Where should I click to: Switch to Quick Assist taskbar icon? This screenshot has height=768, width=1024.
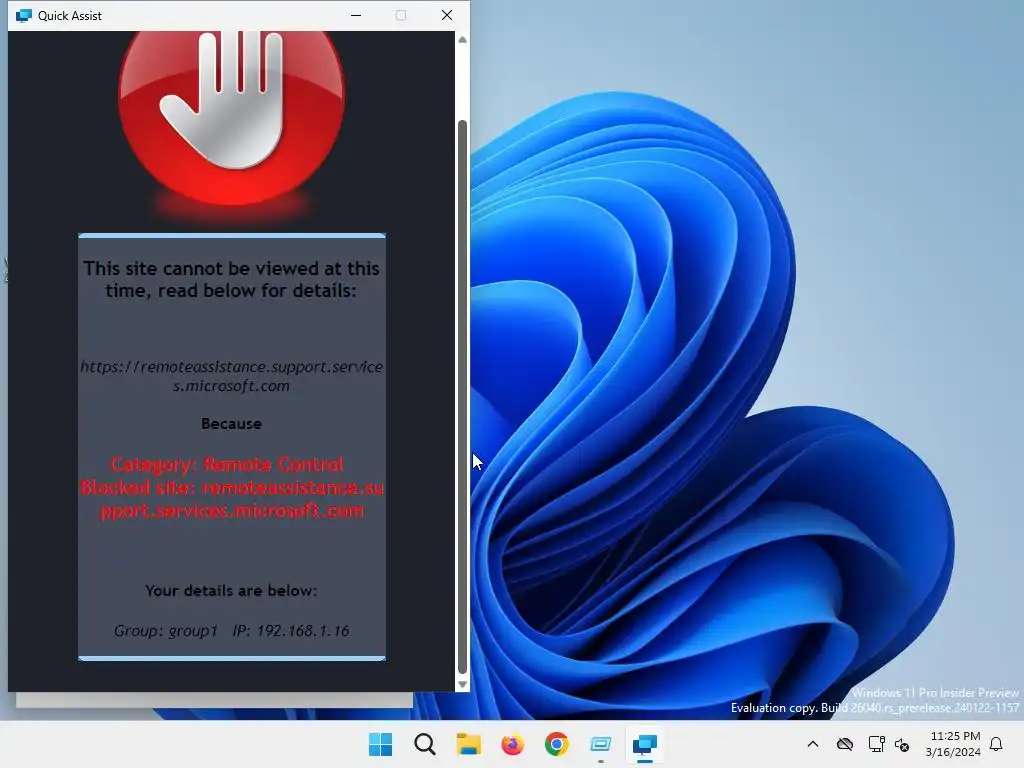(x=645, y=744)
